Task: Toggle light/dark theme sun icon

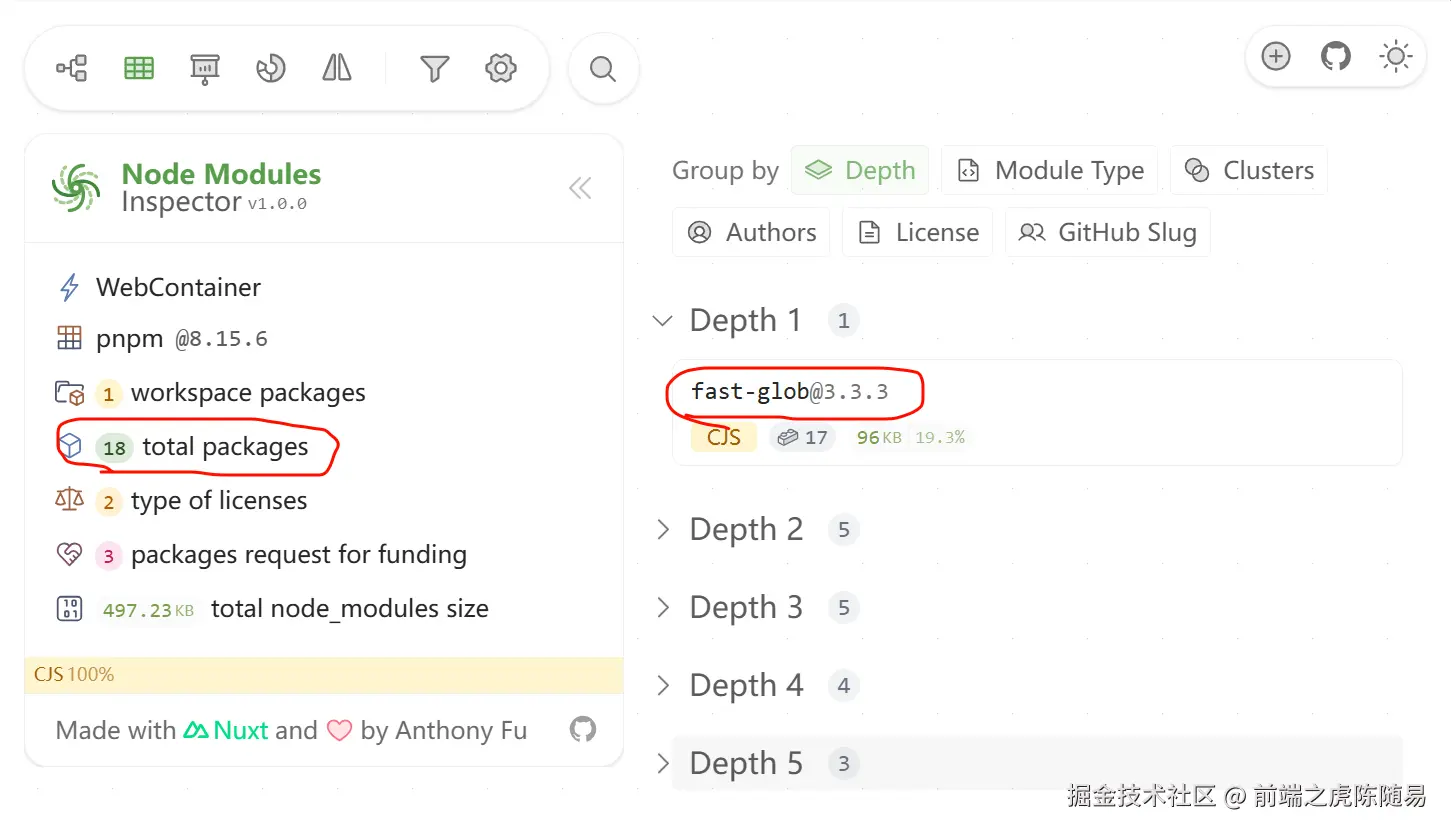Action: pyautogui.click(x=1395, y=56)
